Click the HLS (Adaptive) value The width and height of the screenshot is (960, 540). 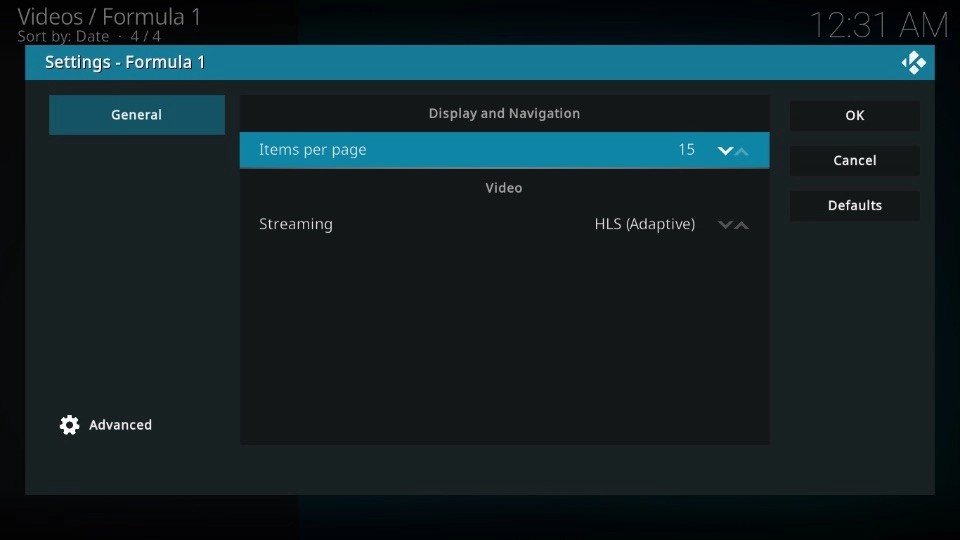(645, 224)
